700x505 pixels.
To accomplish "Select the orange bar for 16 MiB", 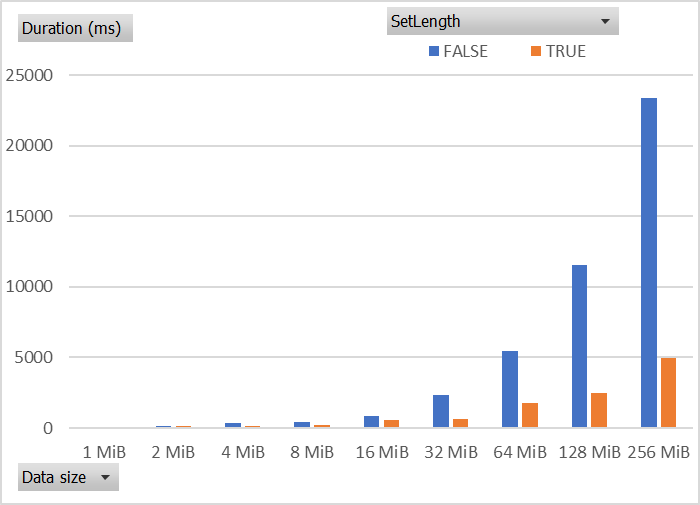I will [x=392, y=424].
